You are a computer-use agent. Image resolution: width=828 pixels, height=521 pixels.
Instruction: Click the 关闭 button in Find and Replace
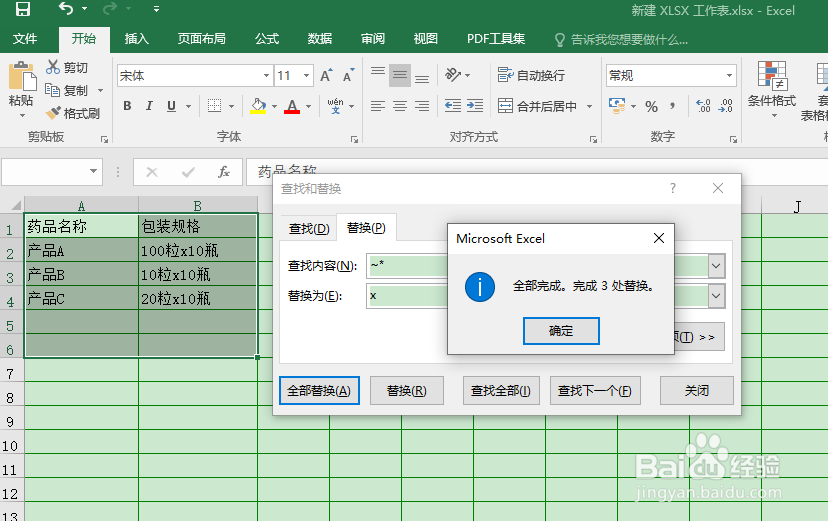point(697,391)
